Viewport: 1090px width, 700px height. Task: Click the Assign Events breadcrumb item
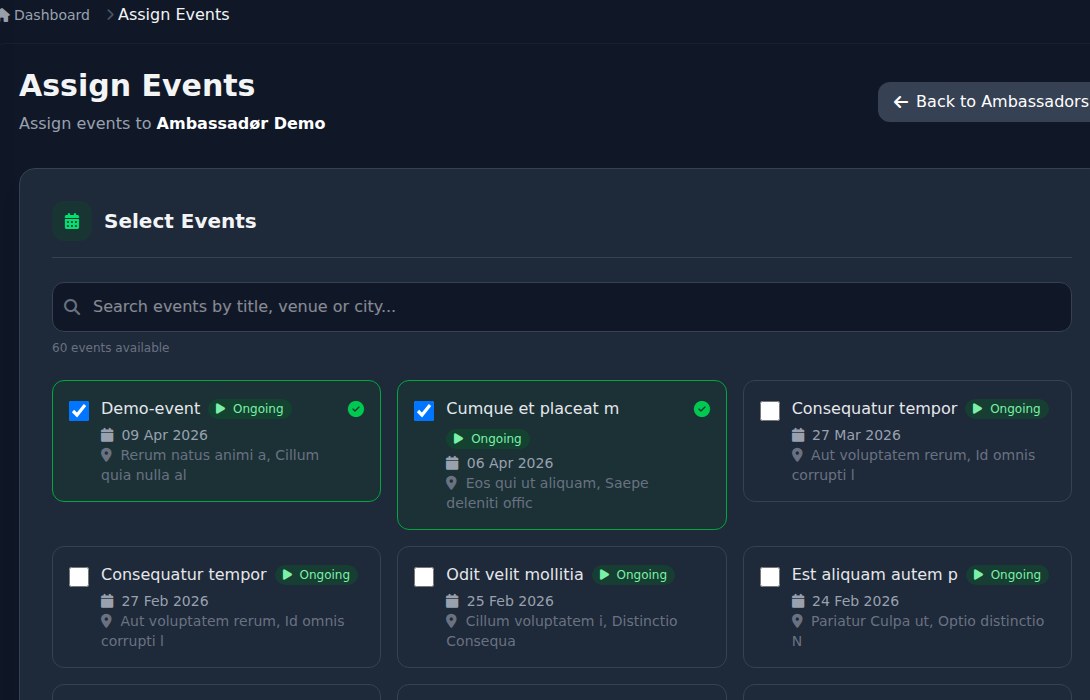coord(174,15)
